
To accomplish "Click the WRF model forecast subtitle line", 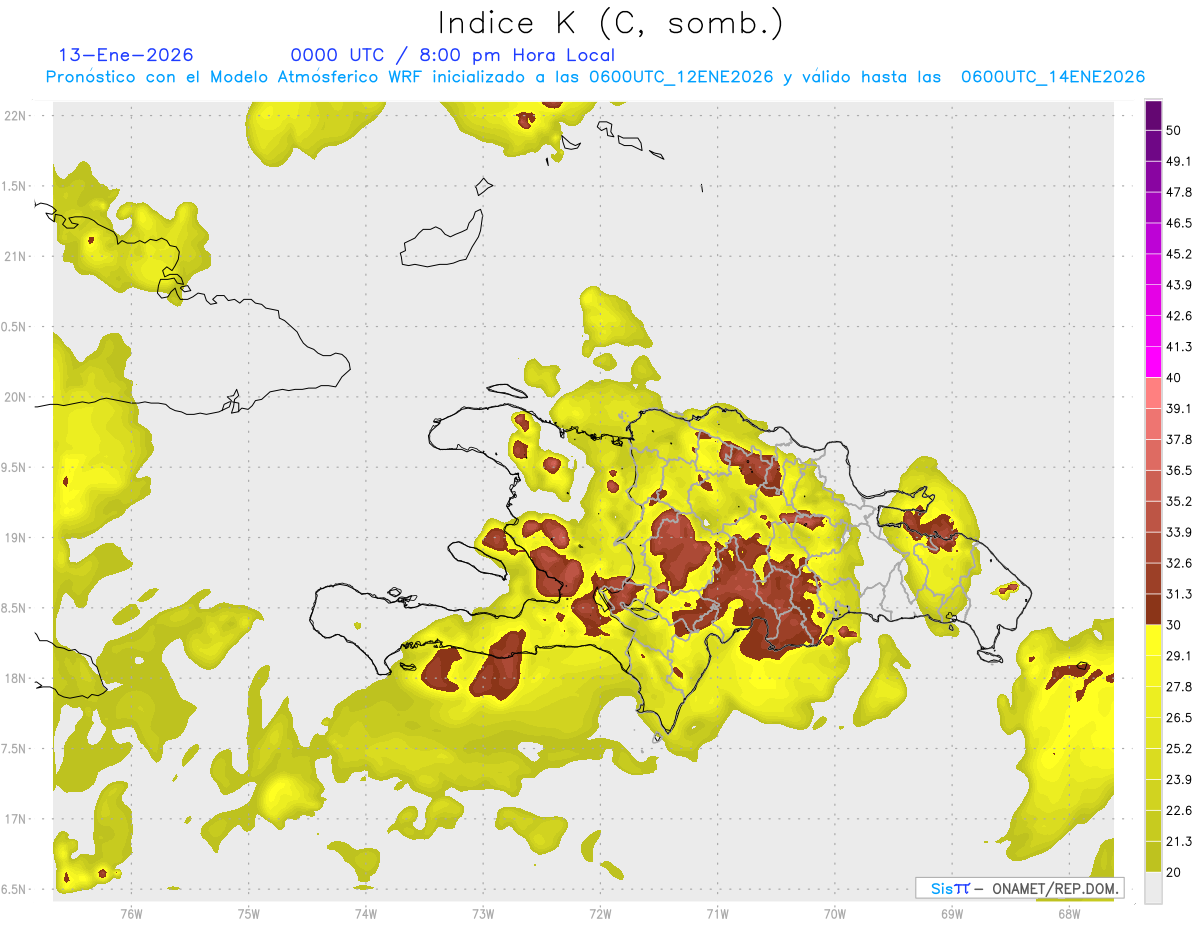I will click(595, 77).
